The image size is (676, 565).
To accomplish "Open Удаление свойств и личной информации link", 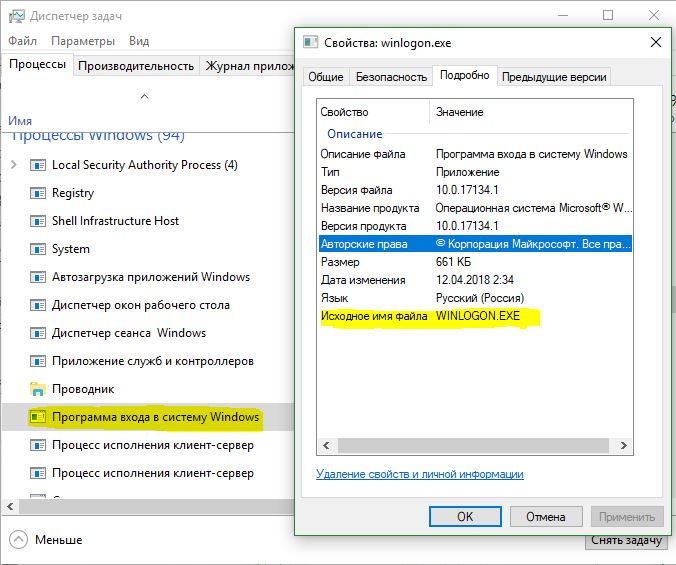I will (x=419, y=474).
